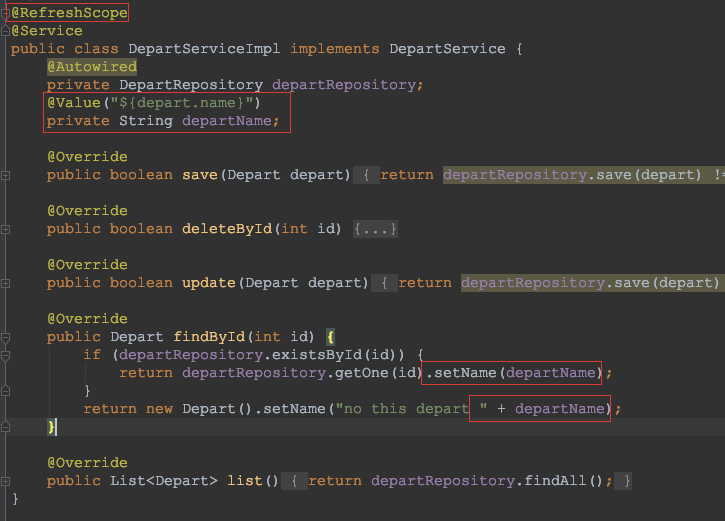Click the deleteById method name
Image resolution: width=725 pixels, height=521 pixels.
click(227, 229)
